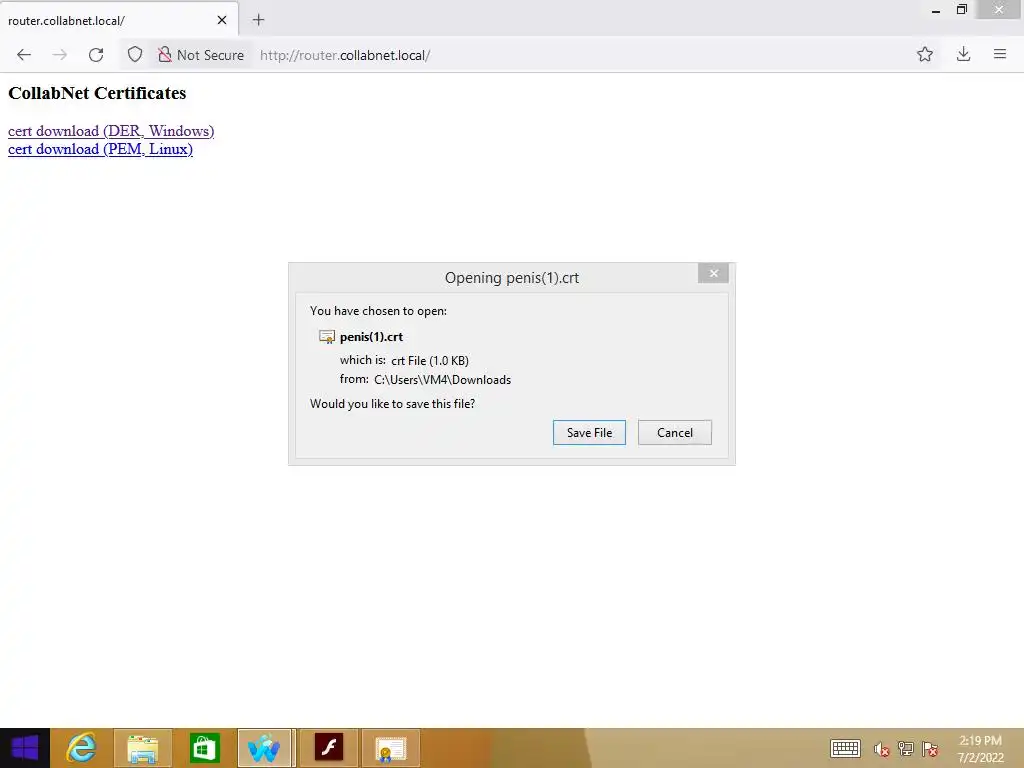1024x768 pixels.
Task: Close the Opening crt dialog with X
Action: point(713,274)
